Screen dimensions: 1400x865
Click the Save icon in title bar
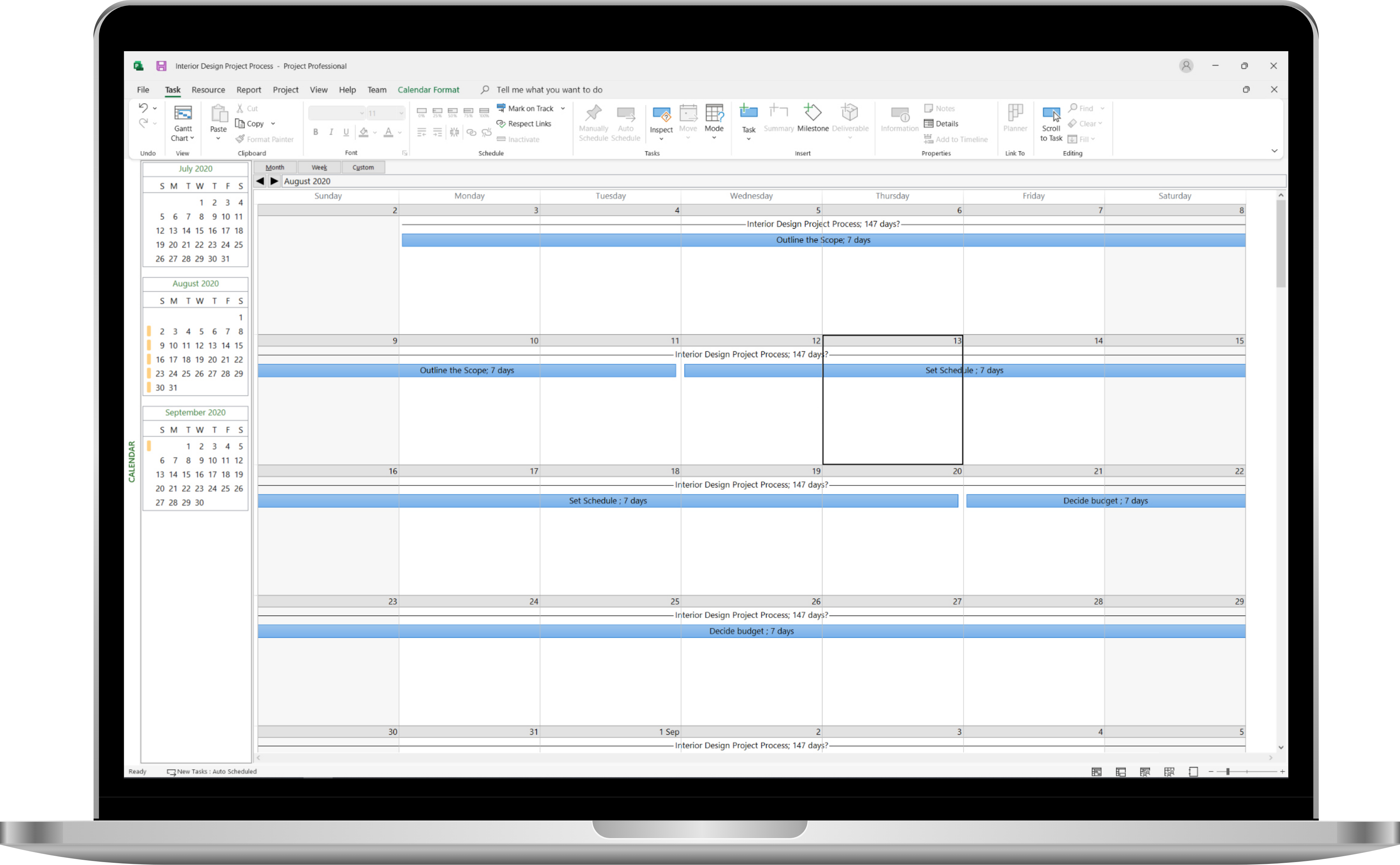(161, 66)
